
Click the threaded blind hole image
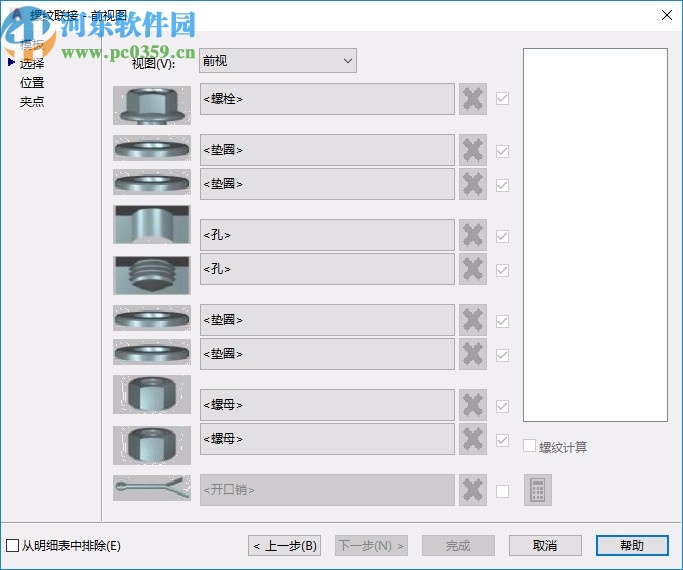152,275
